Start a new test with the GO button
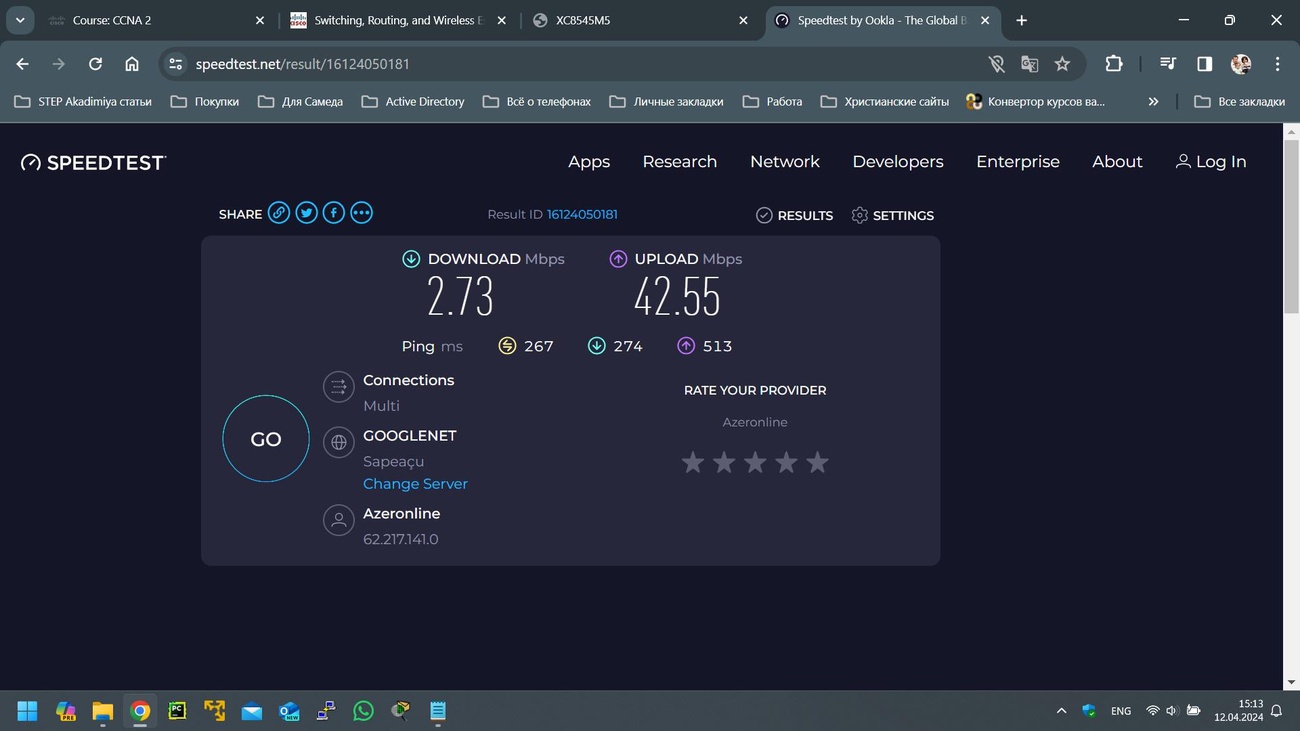The width and height of the screenshot is (1300, 731). coord(266,439)
